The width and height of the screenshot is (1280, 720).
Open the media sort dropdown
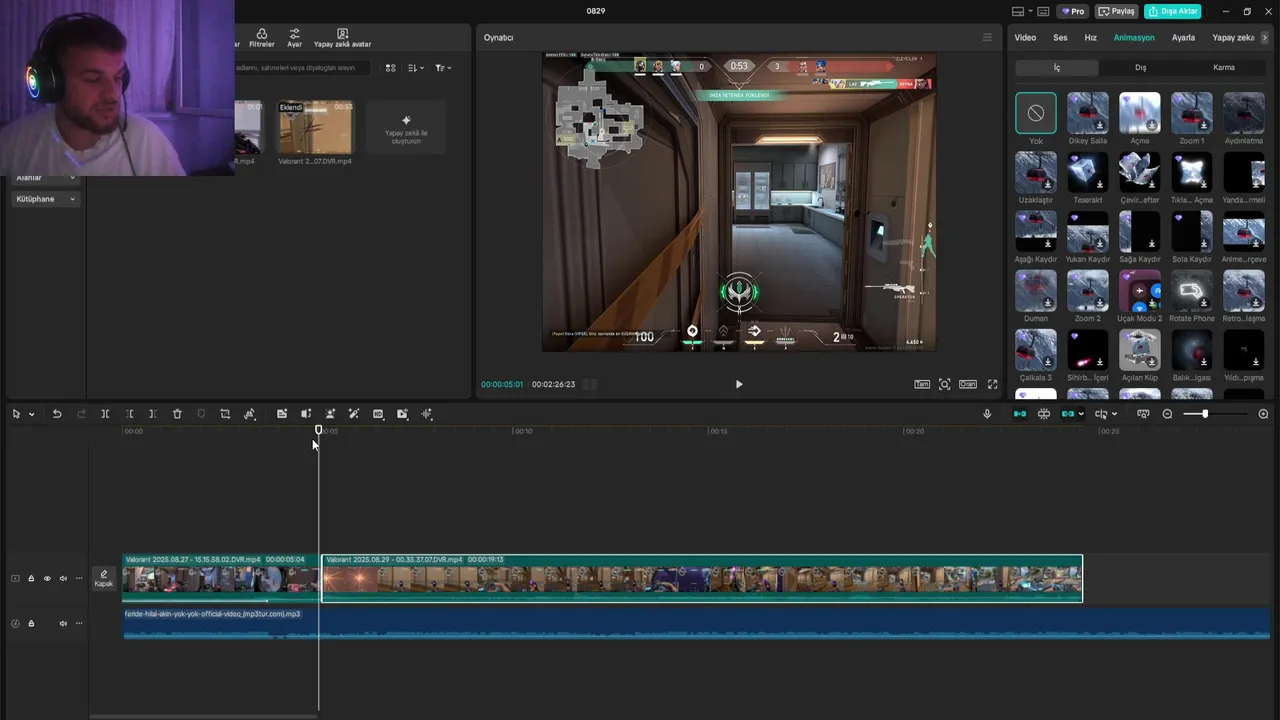pyautogui.click(x=414, y=68)
